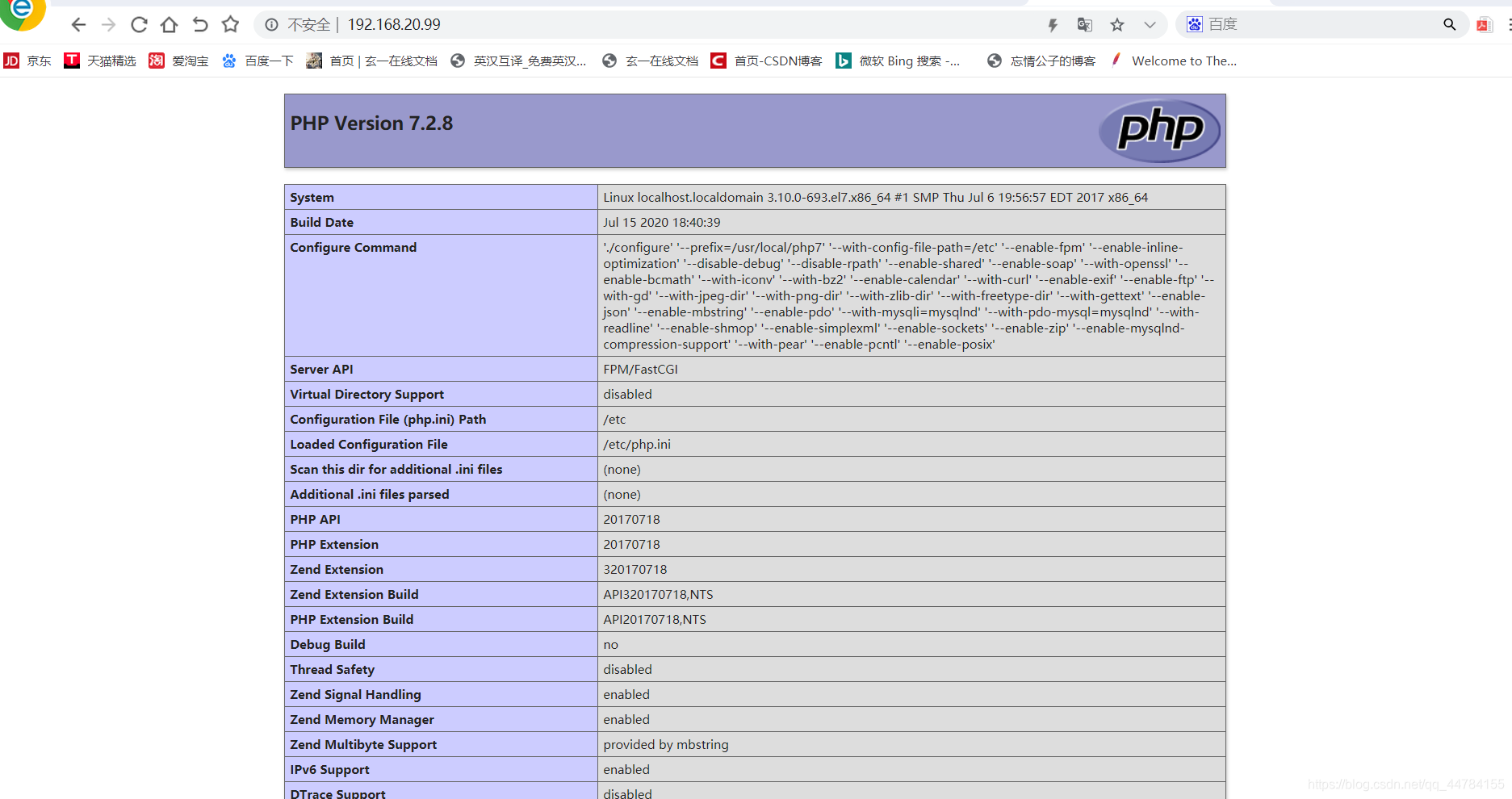Open the 百度一下 bookmark

pyautogui.click(x=258, y=61)
